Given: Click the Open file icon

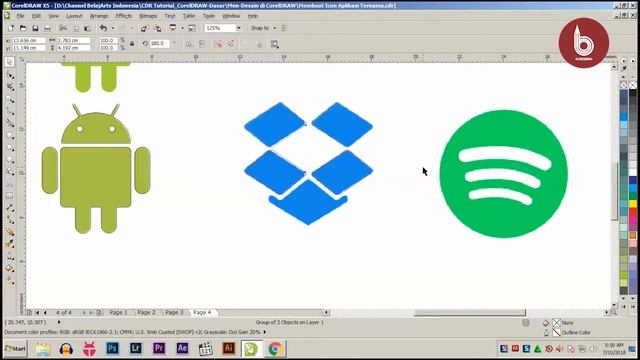Looking at the screenshot, I should coord(23,28).
